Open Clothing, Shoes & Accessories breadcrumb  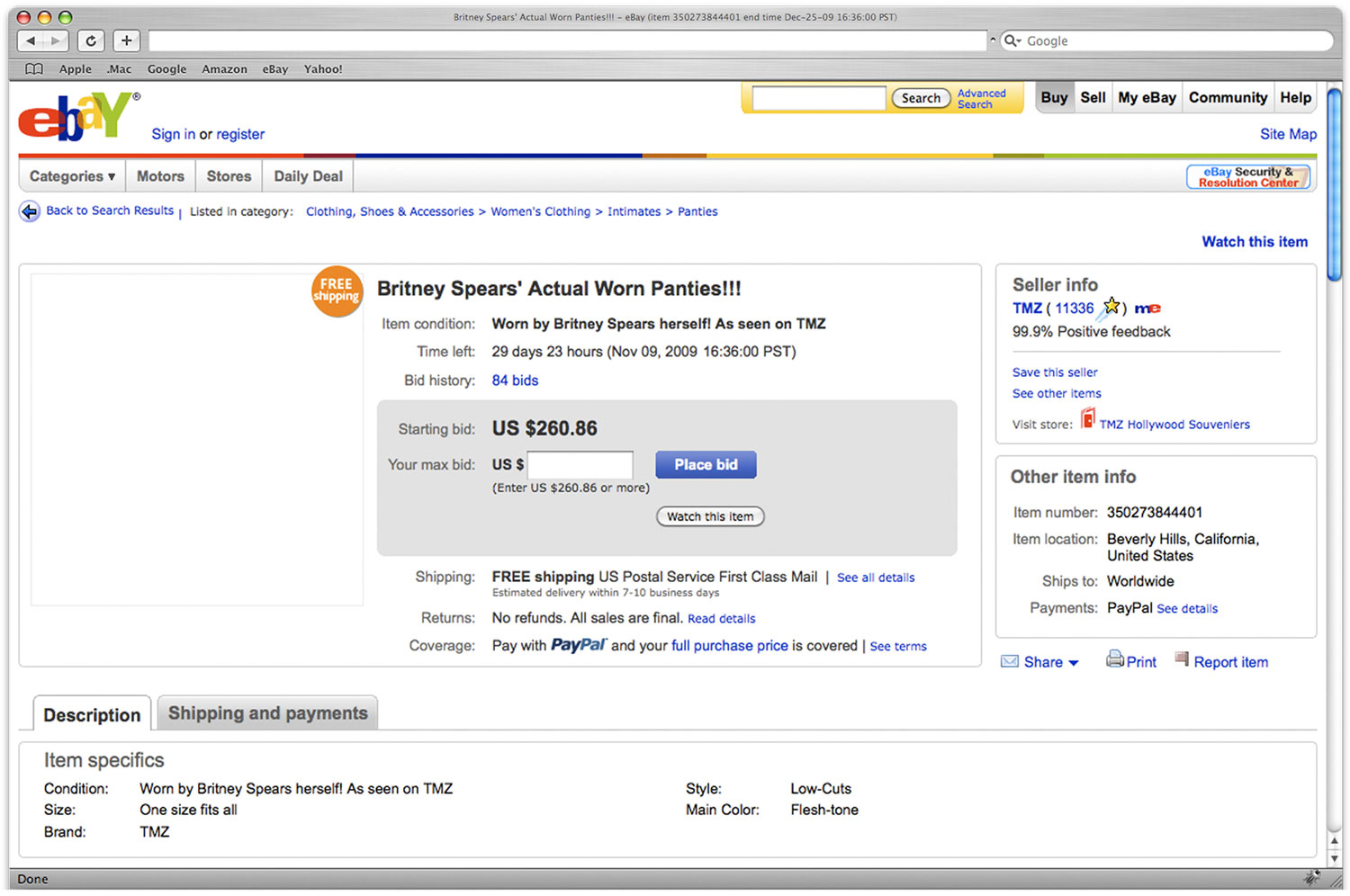390,211
